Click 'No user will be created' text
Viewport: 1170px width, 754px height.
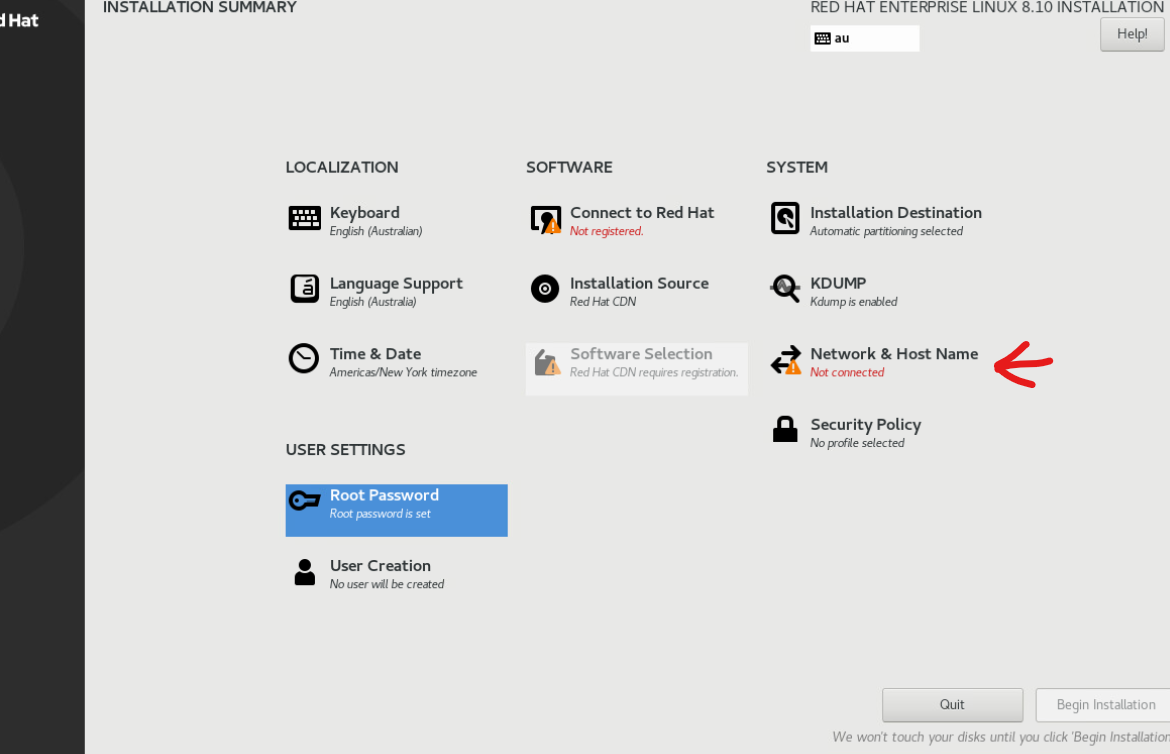387,585
